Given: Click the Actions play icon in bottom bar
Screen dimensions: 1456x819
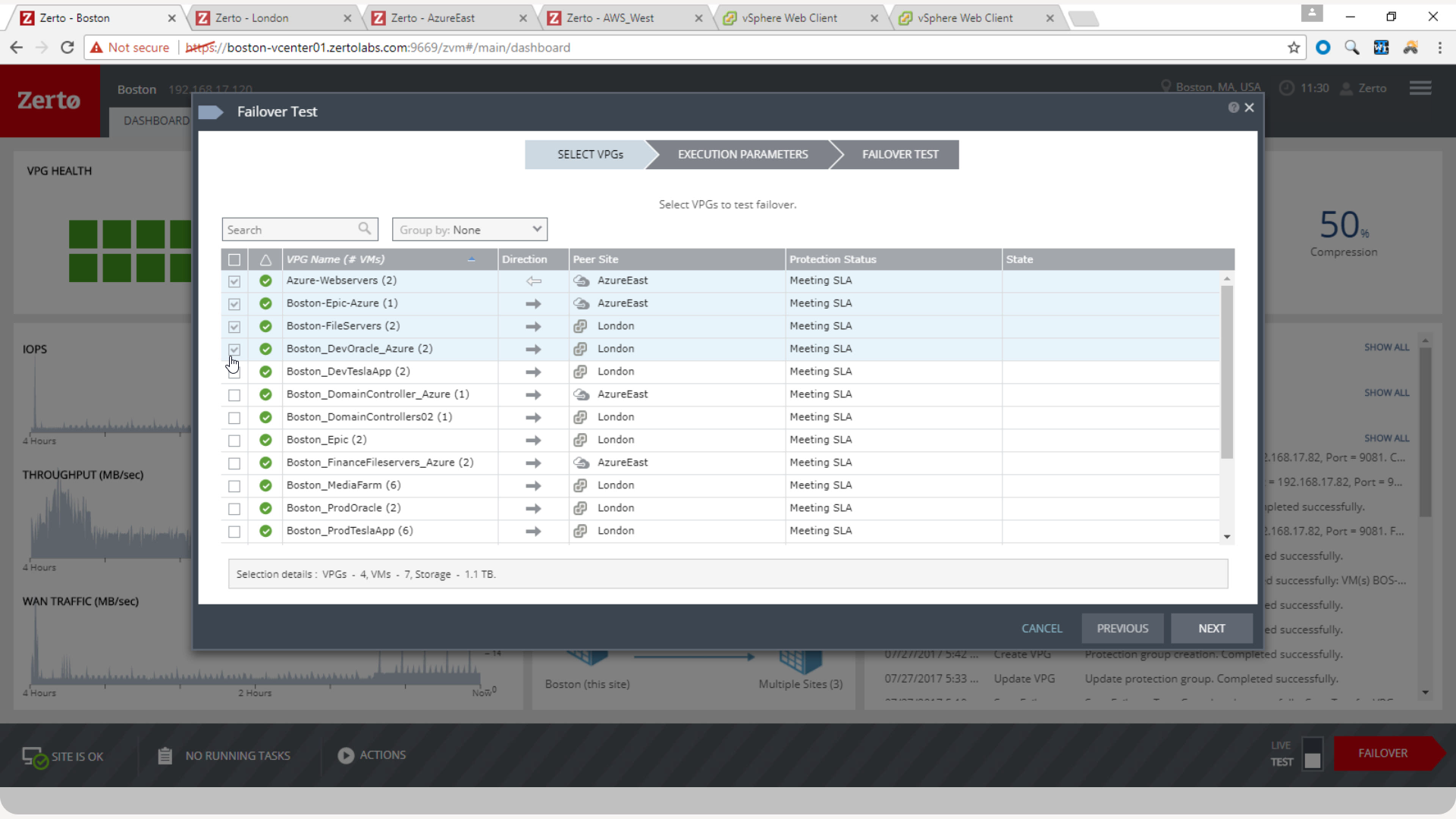Looking at the screenshot, I should pos(346,755).
